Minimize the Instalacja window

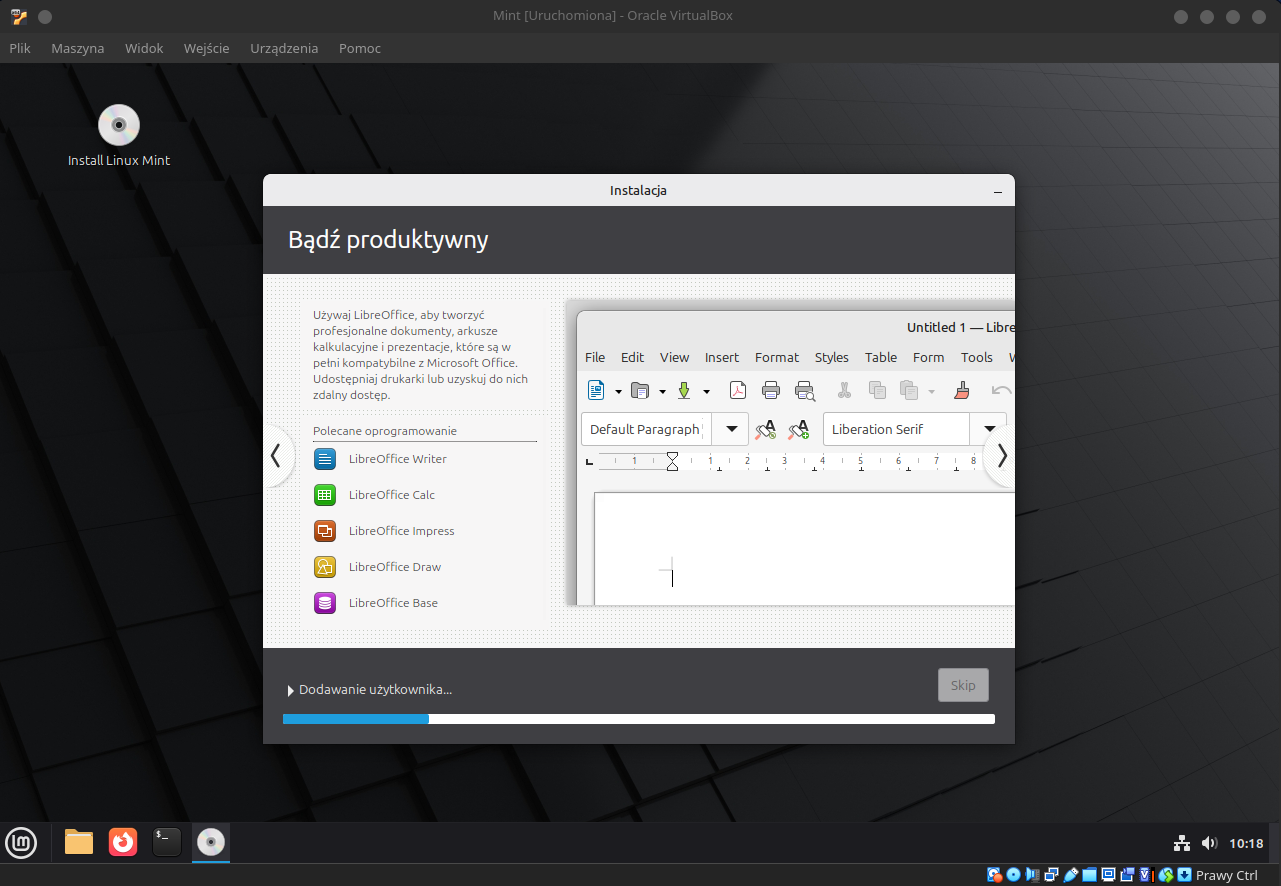998,190
